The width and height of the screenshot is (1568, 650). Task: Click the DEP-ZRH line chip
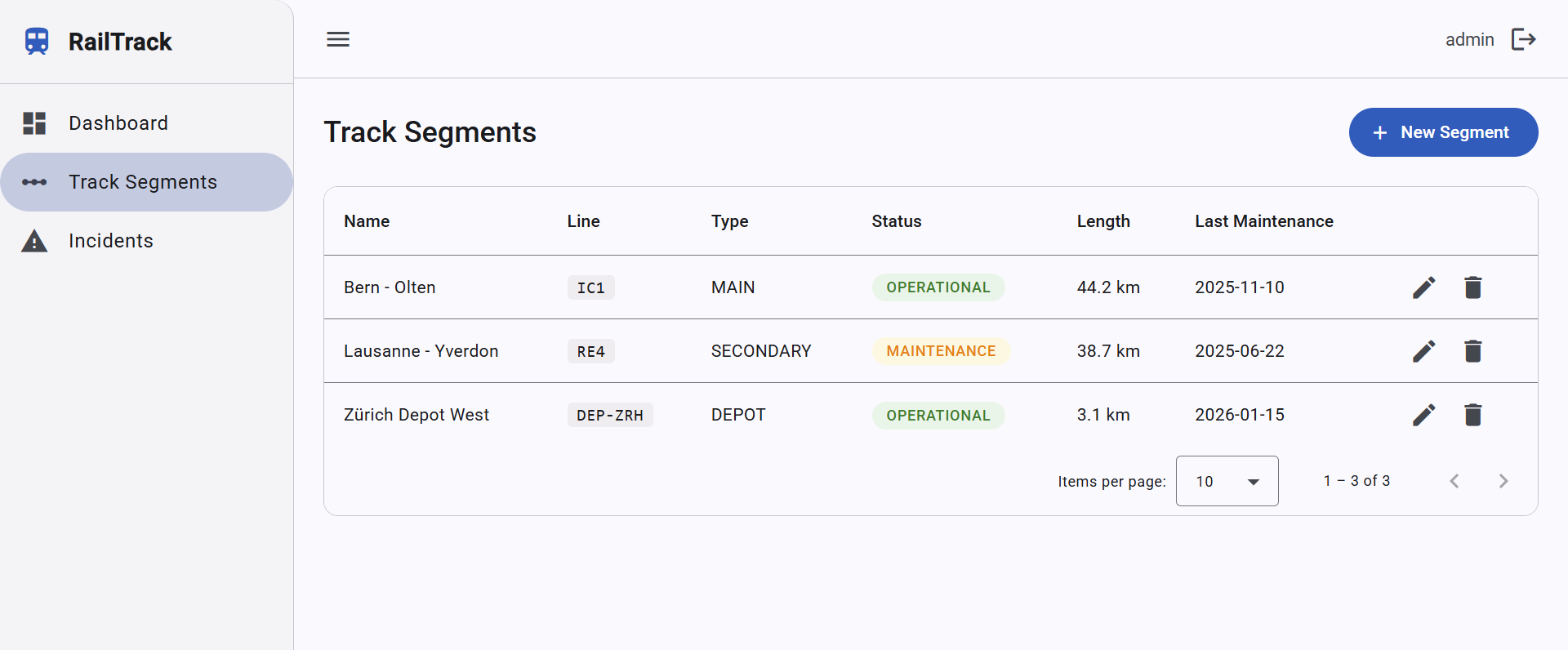[610, 415]
